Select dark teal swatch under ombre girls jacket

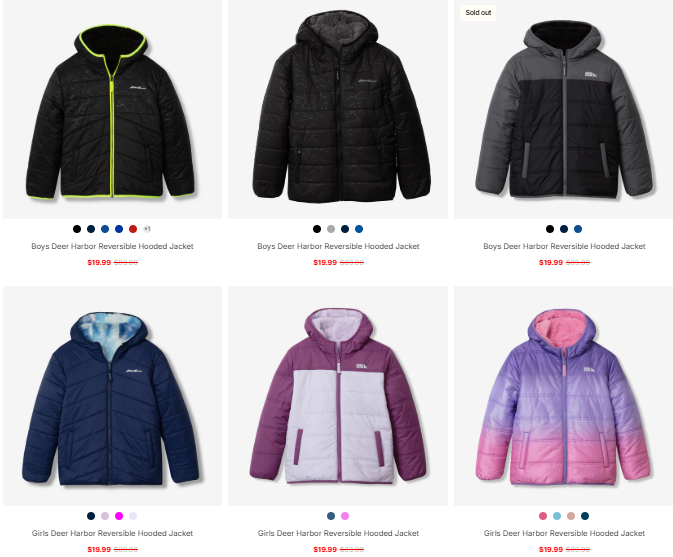[585, 516]
